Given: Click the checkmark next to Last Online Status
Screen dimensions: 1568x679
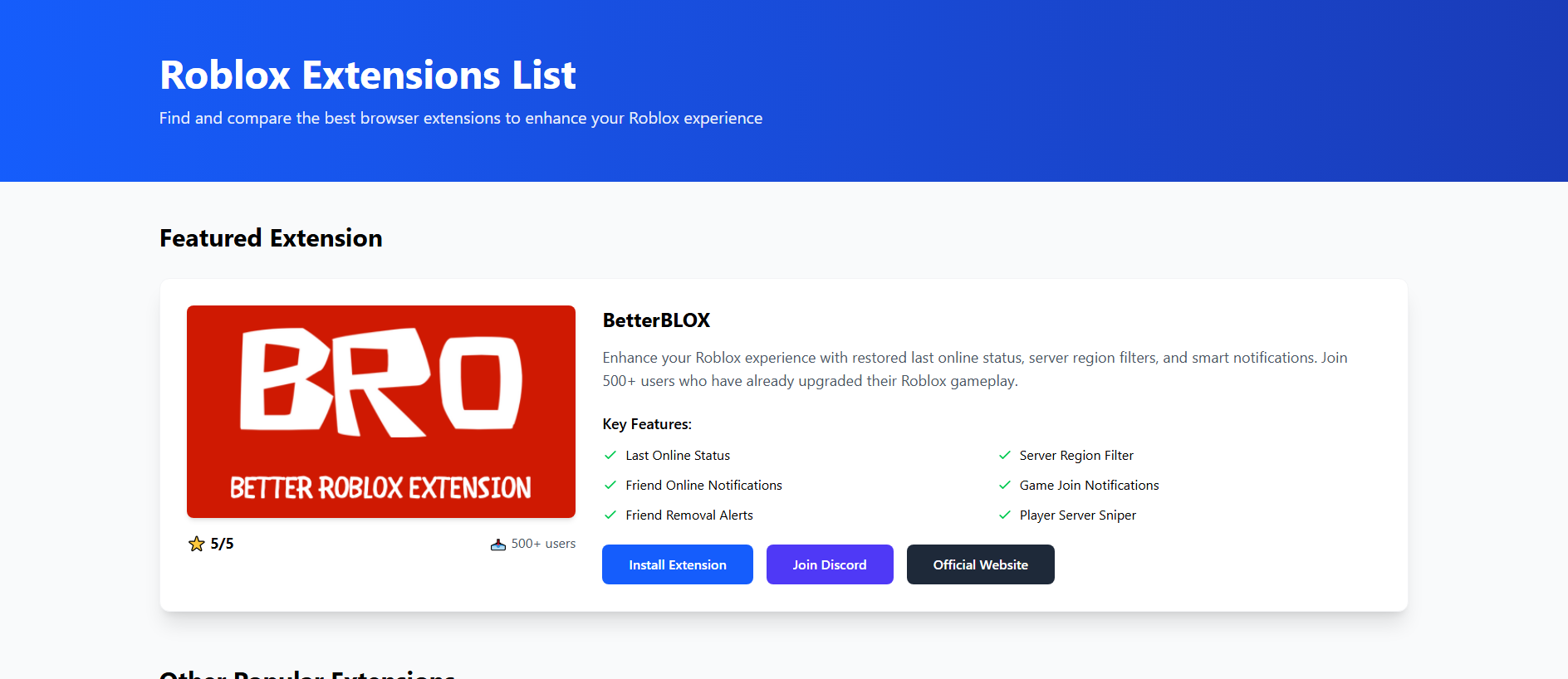Looking at the screenshot, I should [610, 455].
